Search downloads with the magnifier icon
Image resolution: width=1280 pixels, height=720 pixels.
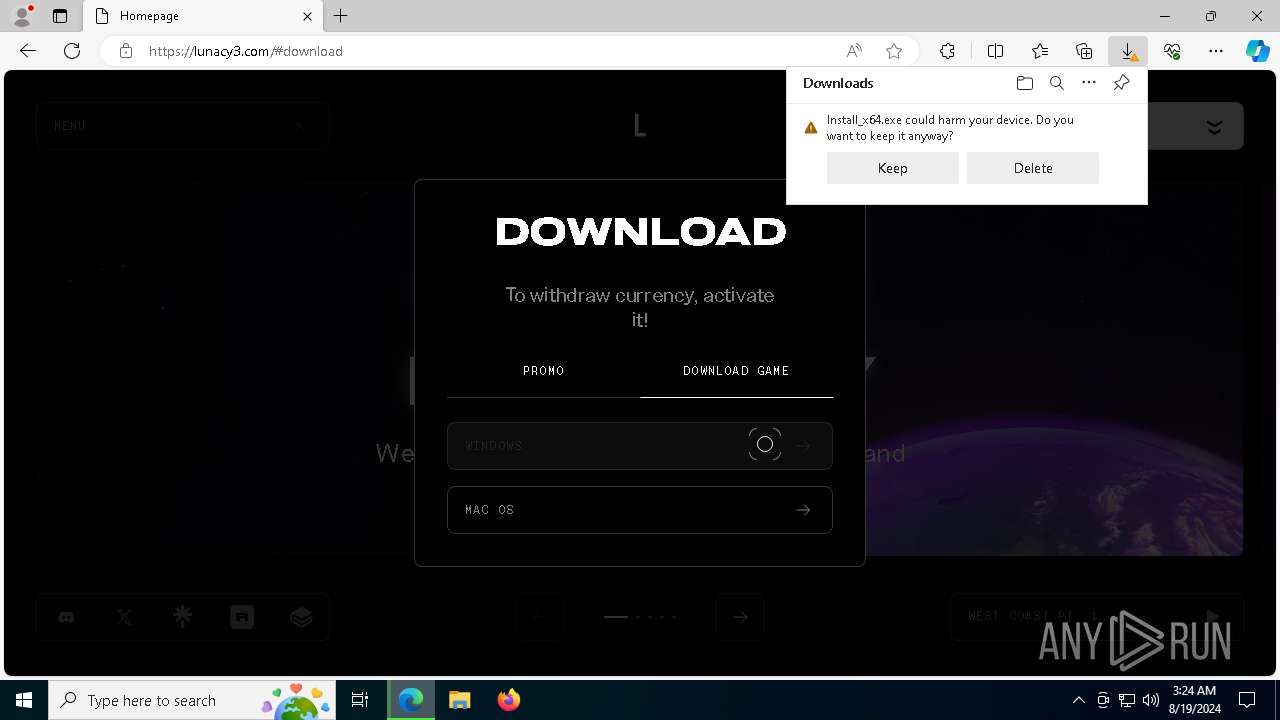(1056, 83)
